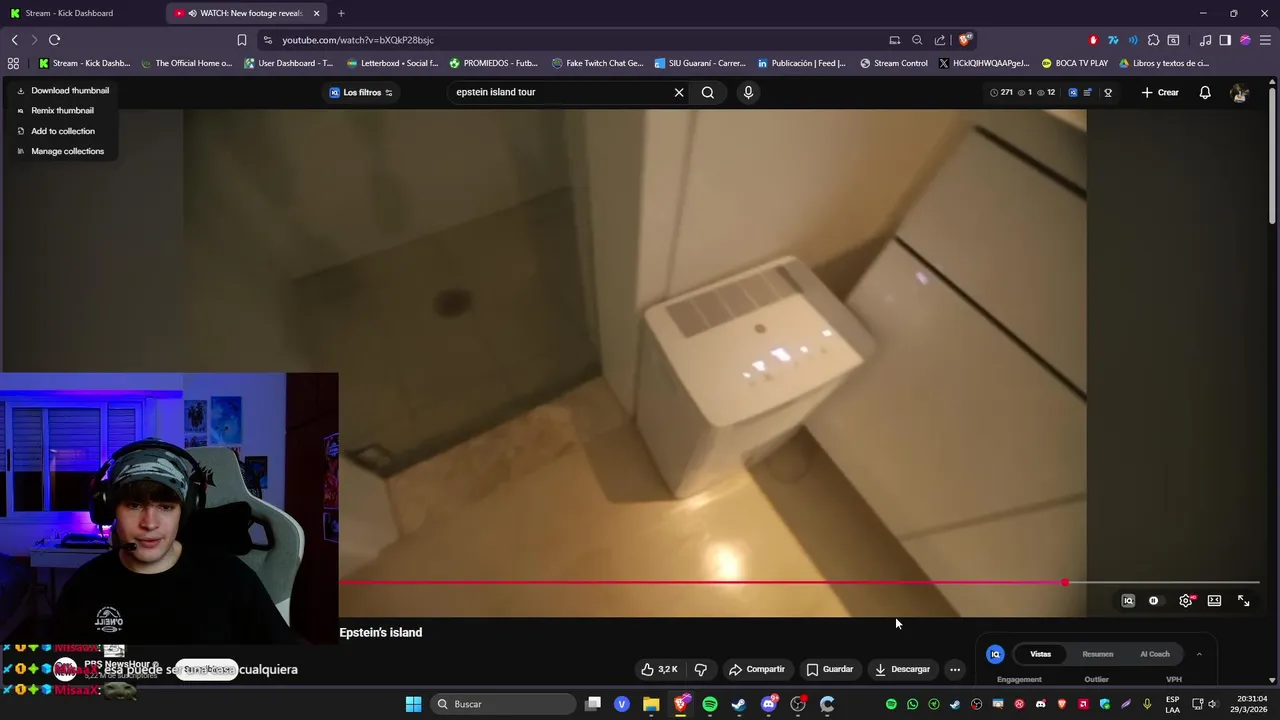1280x720 pixels.
Task: Open Brave Shields lion icon
Action: point(965,40)
